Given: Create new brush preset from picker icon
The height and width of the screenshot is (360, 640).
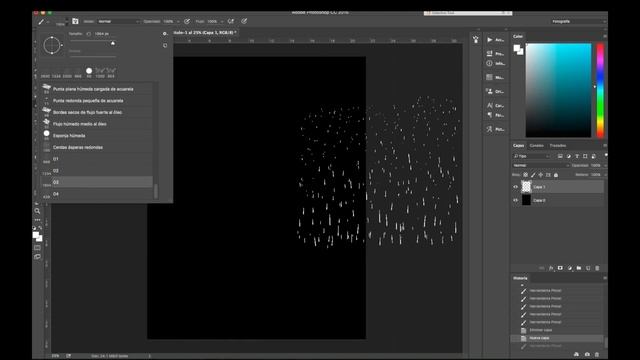Looking at the screenshot, I should pos(165,45).
